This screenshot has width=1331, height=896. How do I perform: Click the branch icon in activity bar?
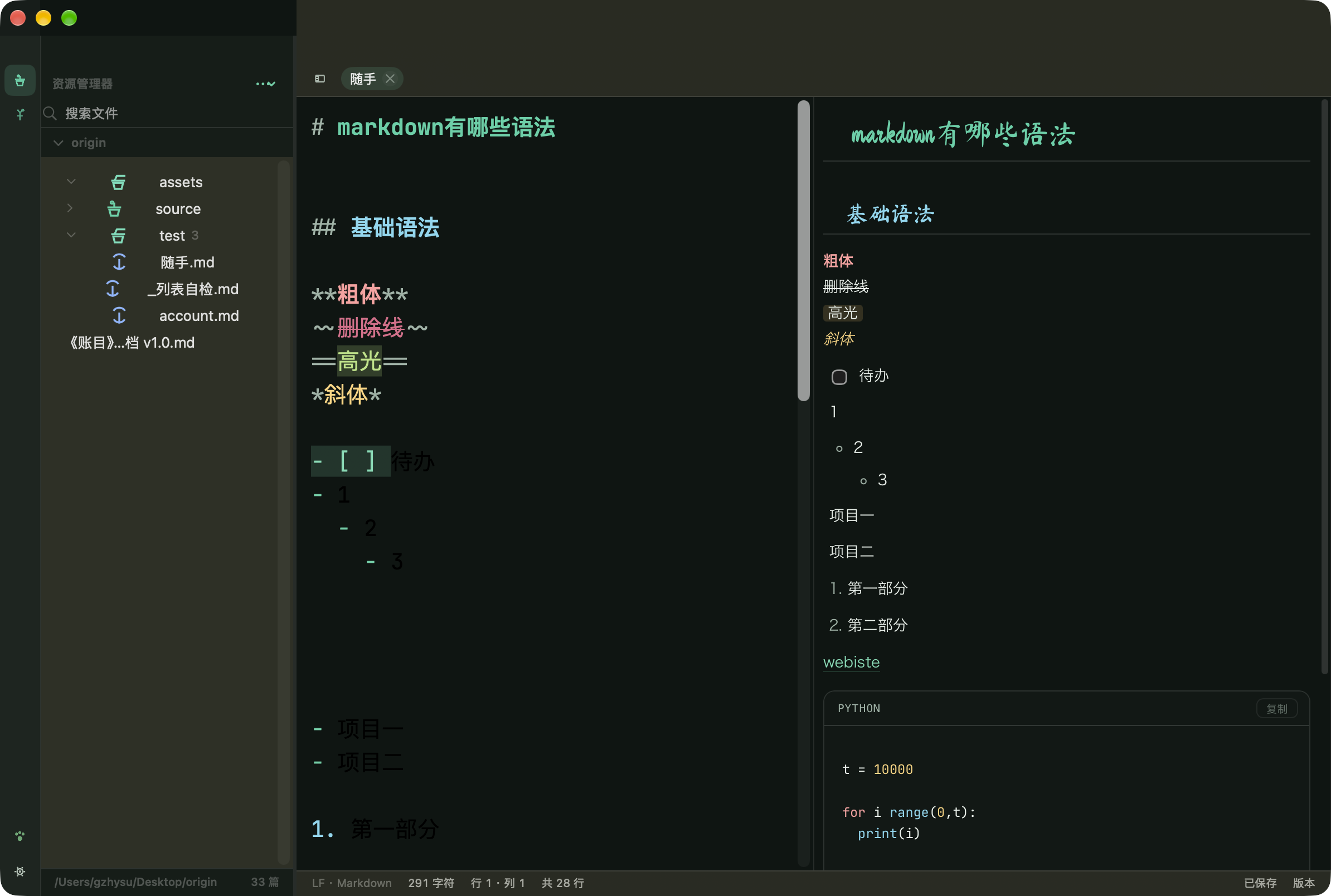click(20, 114)
